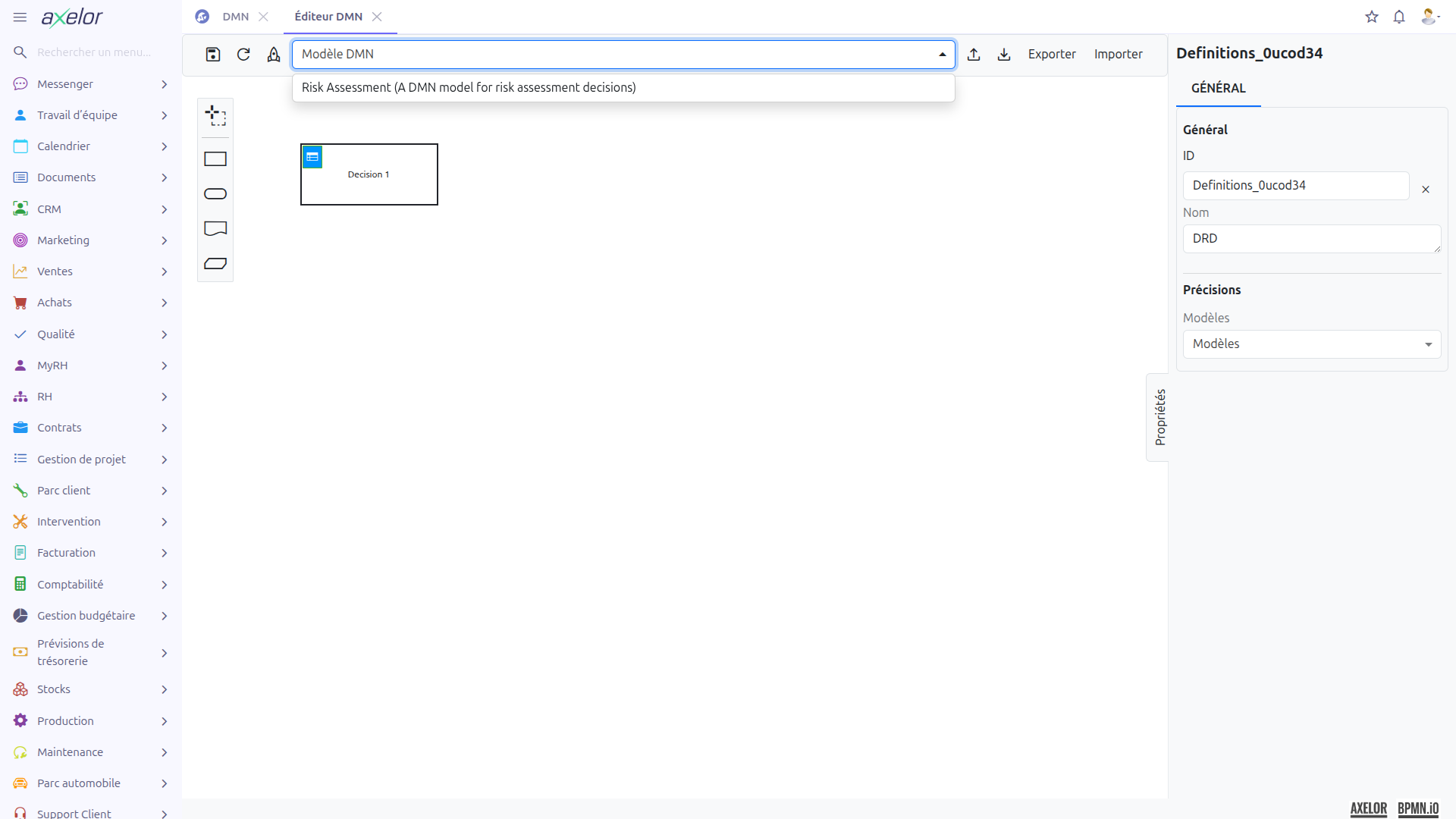Click the decision table icon on Decision 1

click(312, 157)
